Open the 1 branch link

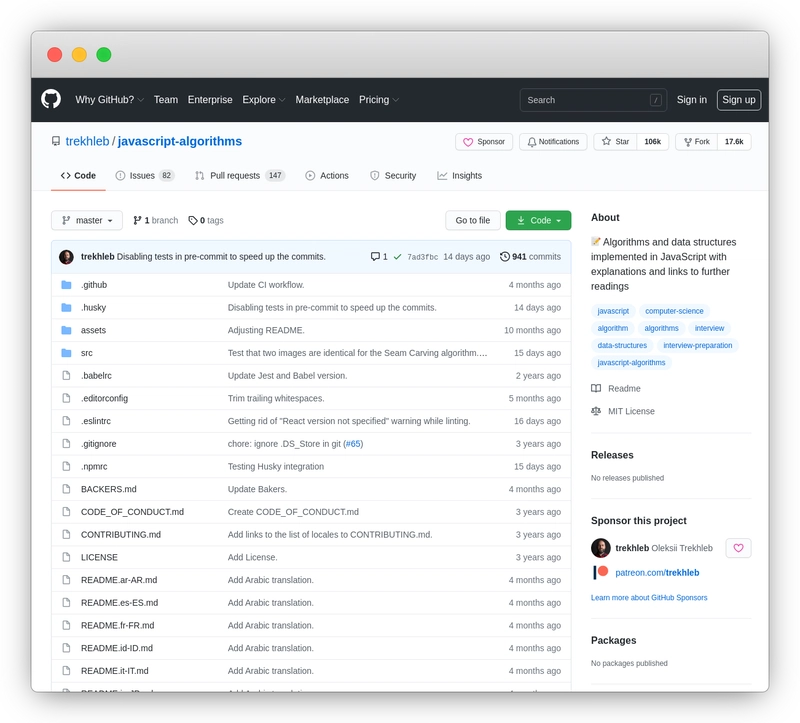(156, 220)
